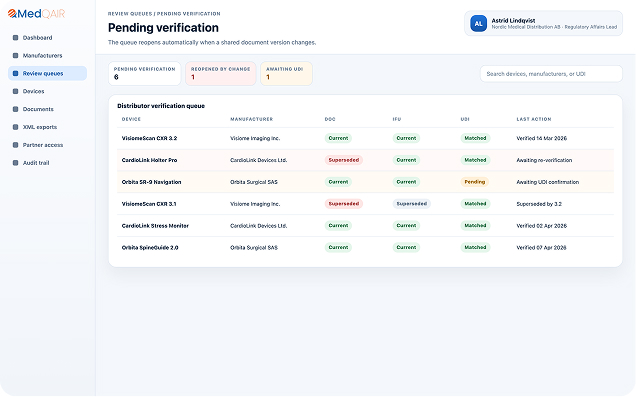The image size is (636, 397).
Task: Open XML exports in sidebar
Action: point(47,127)
